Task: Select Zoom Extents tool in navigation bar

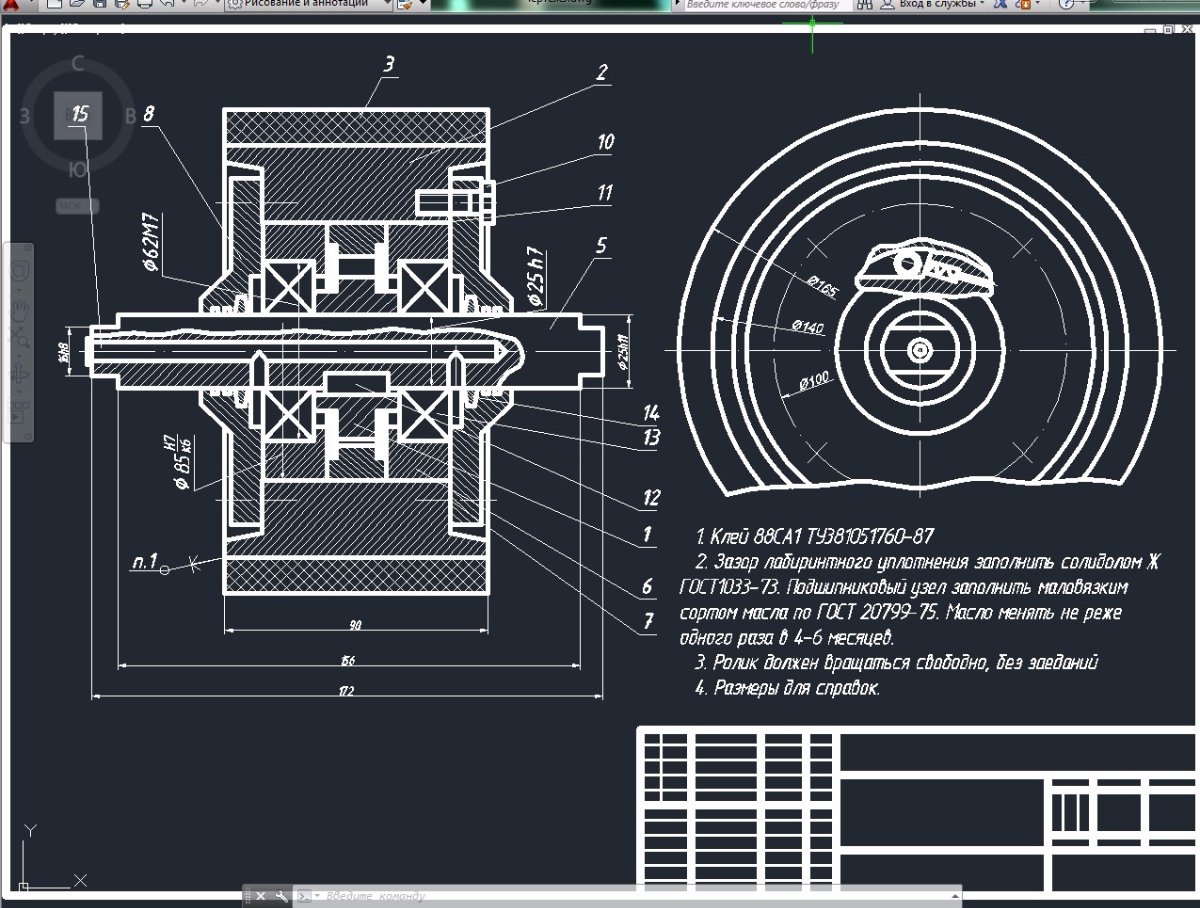Action: point(19,338)
